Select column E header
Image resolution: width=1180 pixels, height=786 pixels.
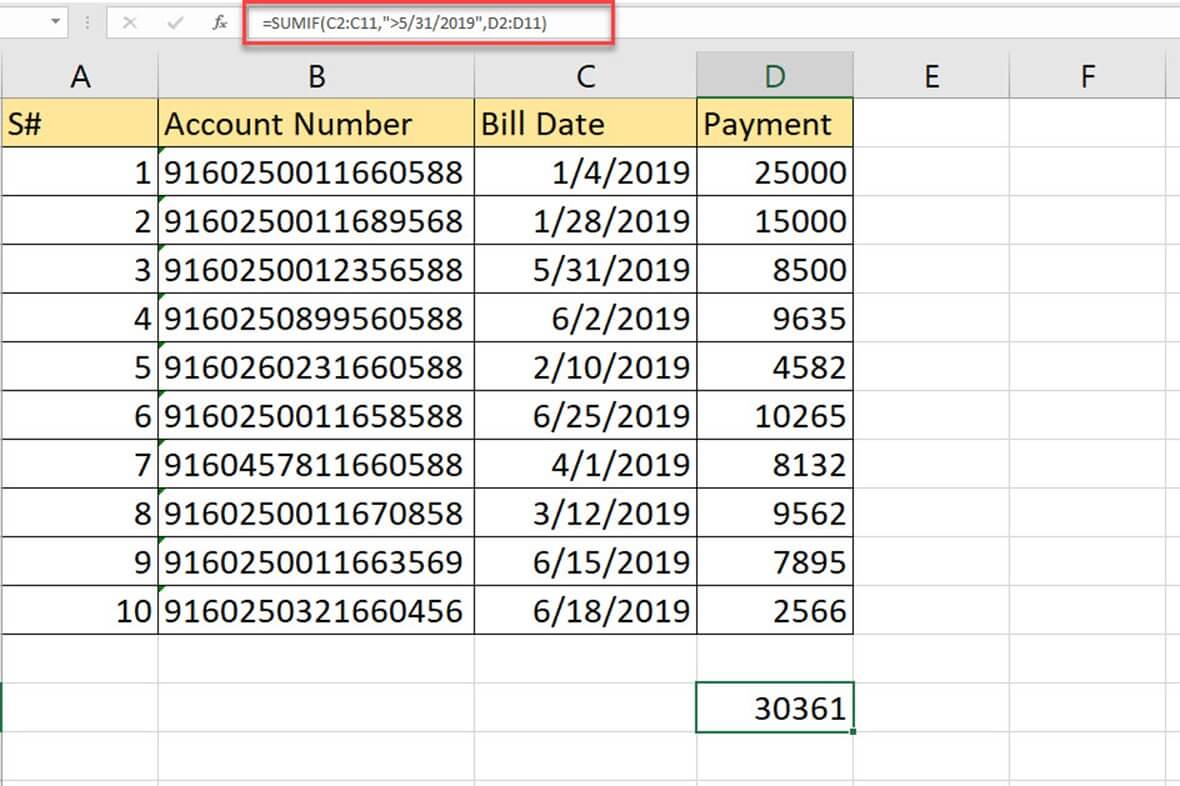[931, 76]
